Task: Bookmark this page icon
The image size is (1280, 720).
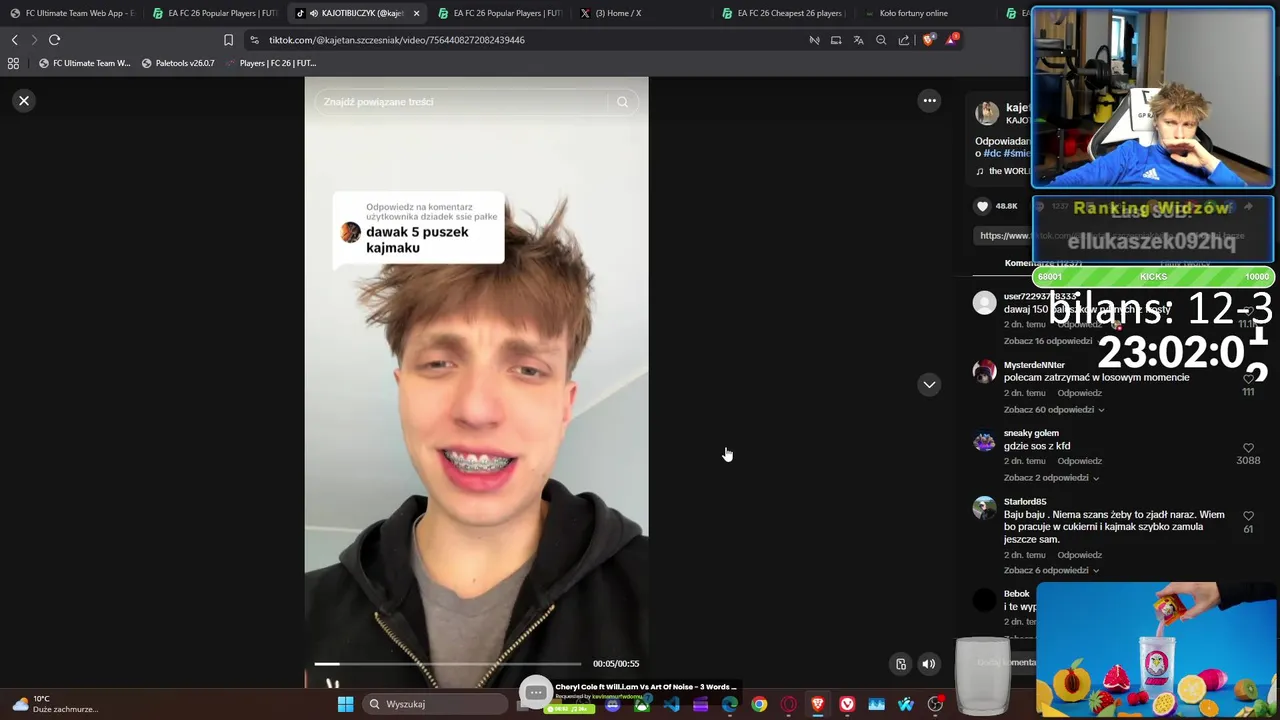Action: click(228, 40)
